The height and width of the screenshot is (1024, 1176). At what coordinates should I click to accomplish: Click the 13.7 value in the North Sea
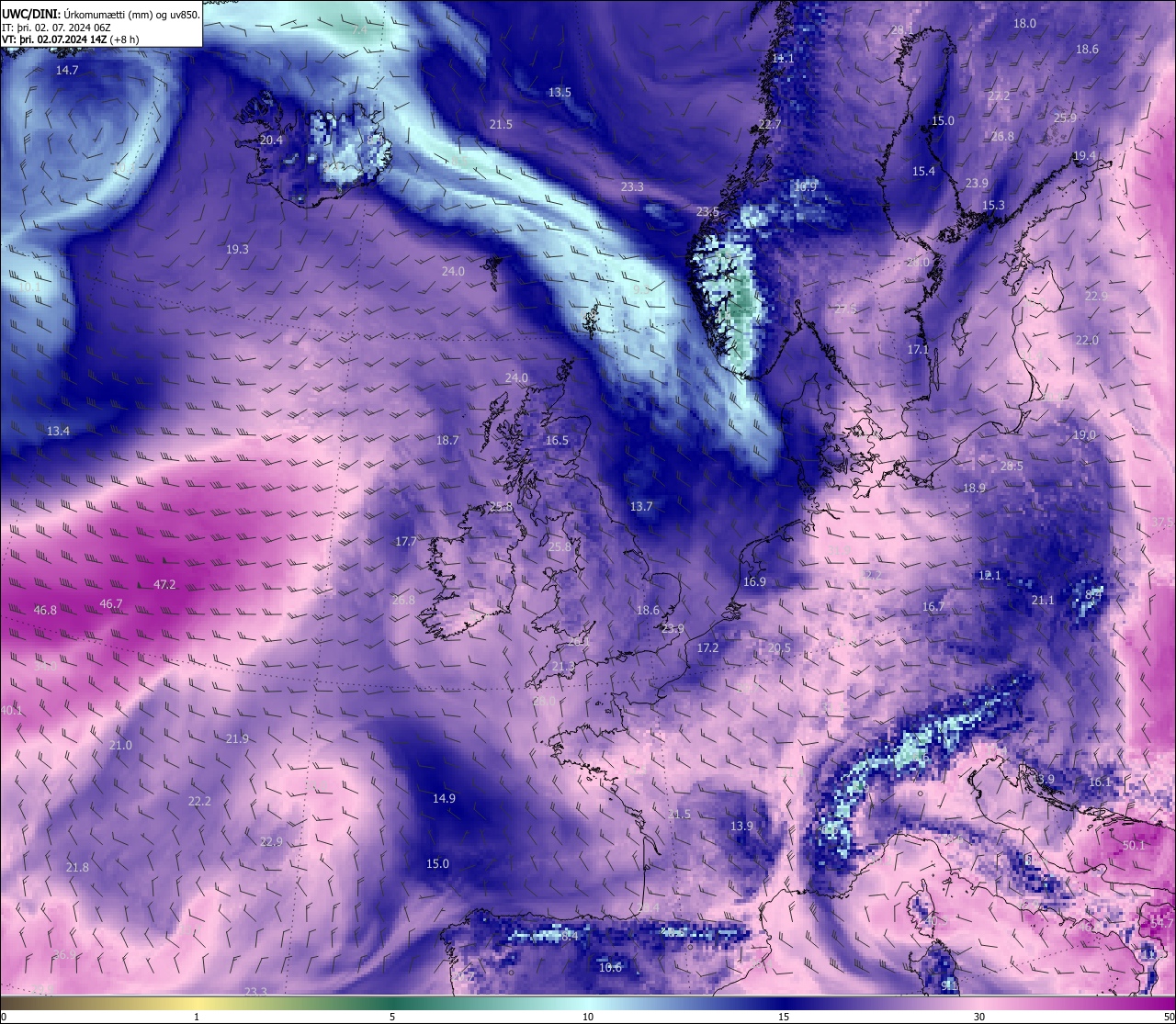pos(641,506)
